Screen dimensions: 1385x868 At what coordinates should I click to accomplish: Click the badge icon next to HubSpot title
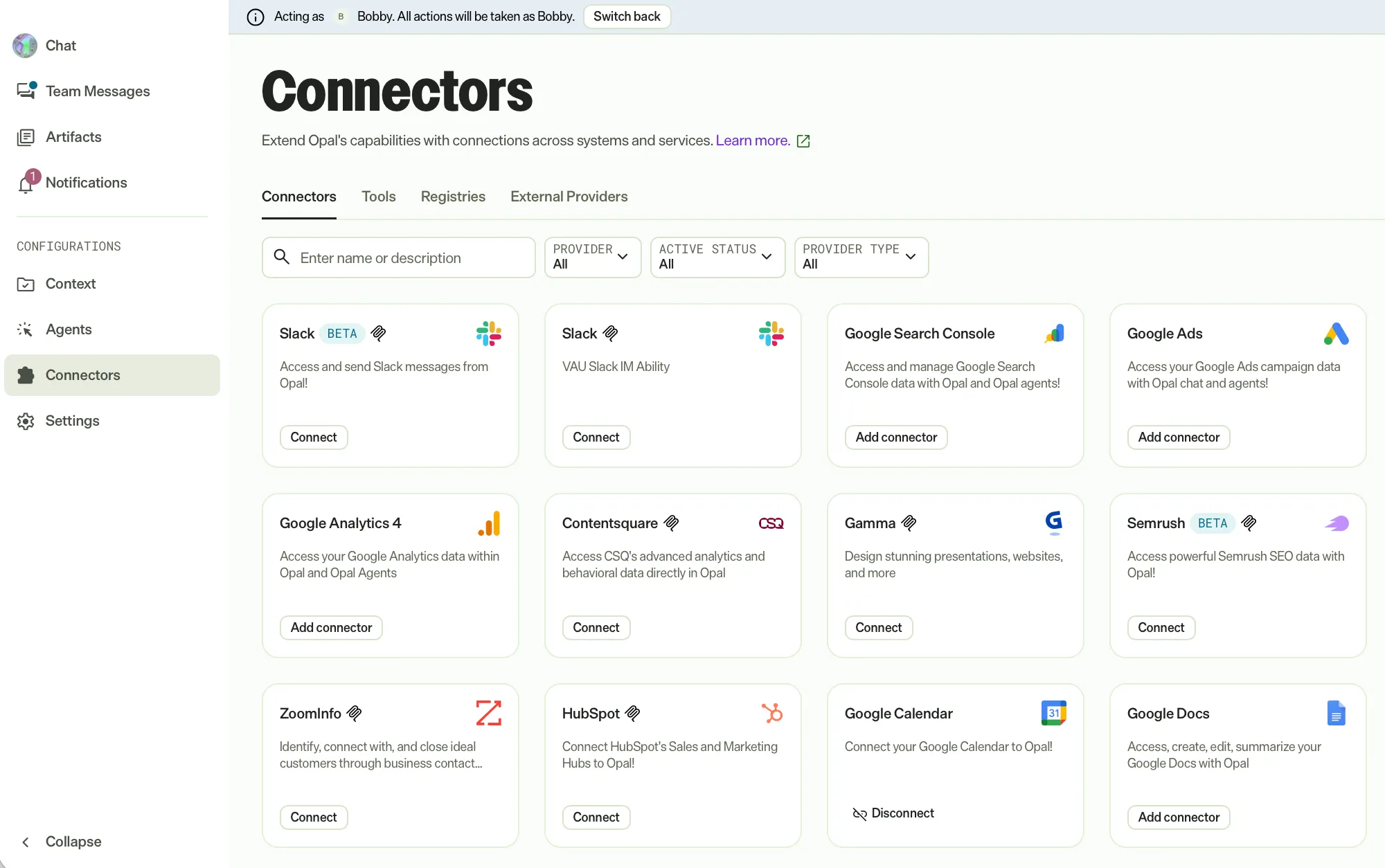tap(633, 714)
